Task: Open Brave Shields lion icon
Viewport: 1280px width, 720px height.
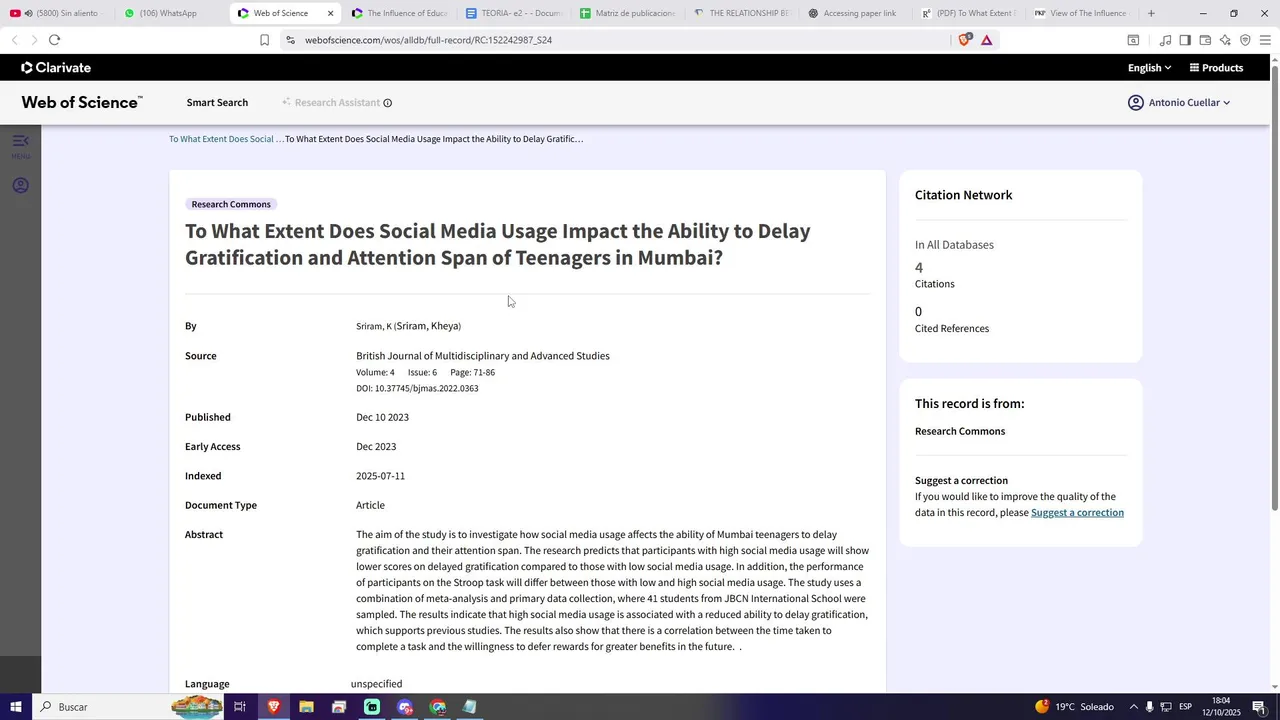Action: (965, 40)
